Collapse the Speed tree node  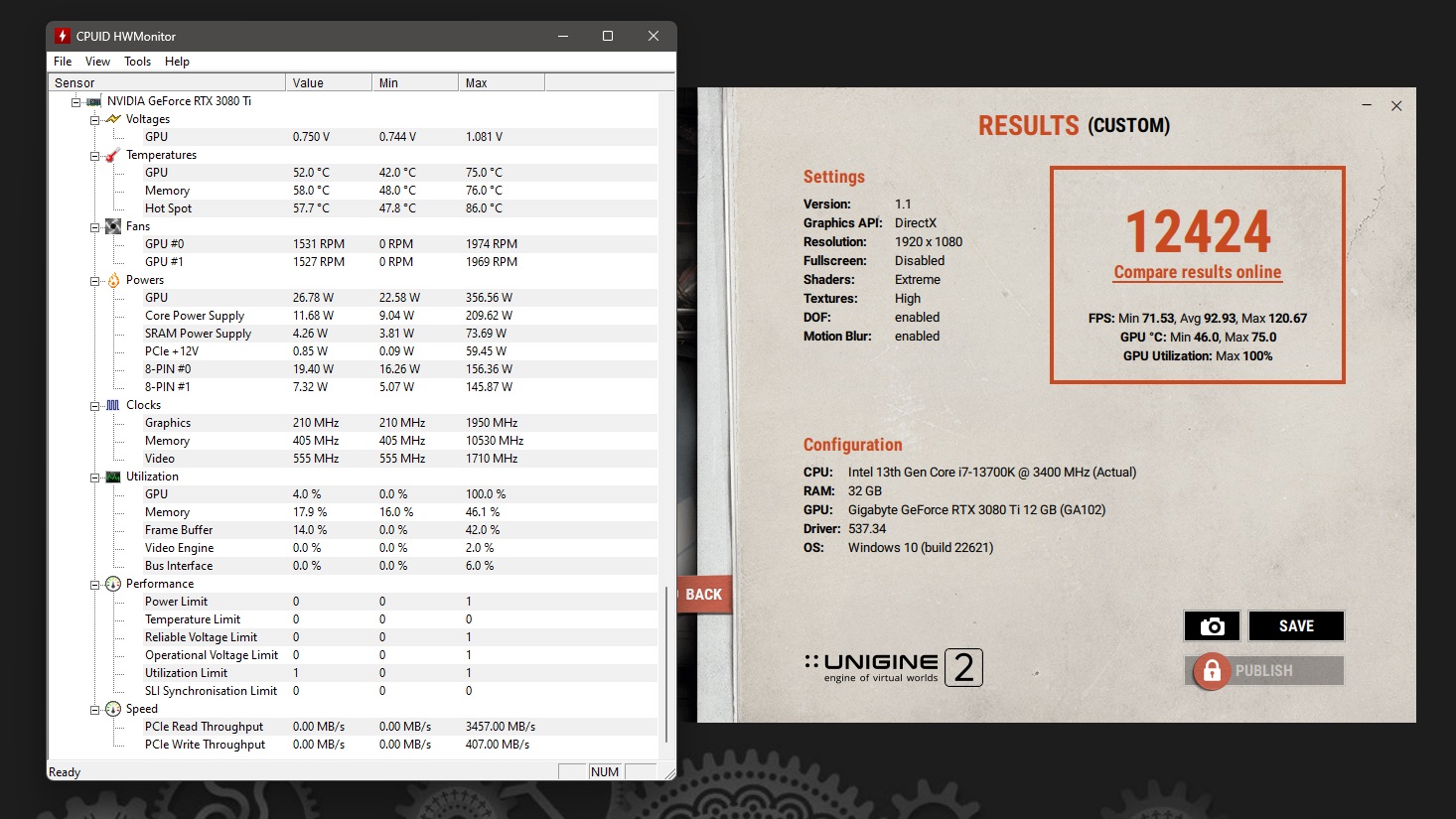pos(95,709)
